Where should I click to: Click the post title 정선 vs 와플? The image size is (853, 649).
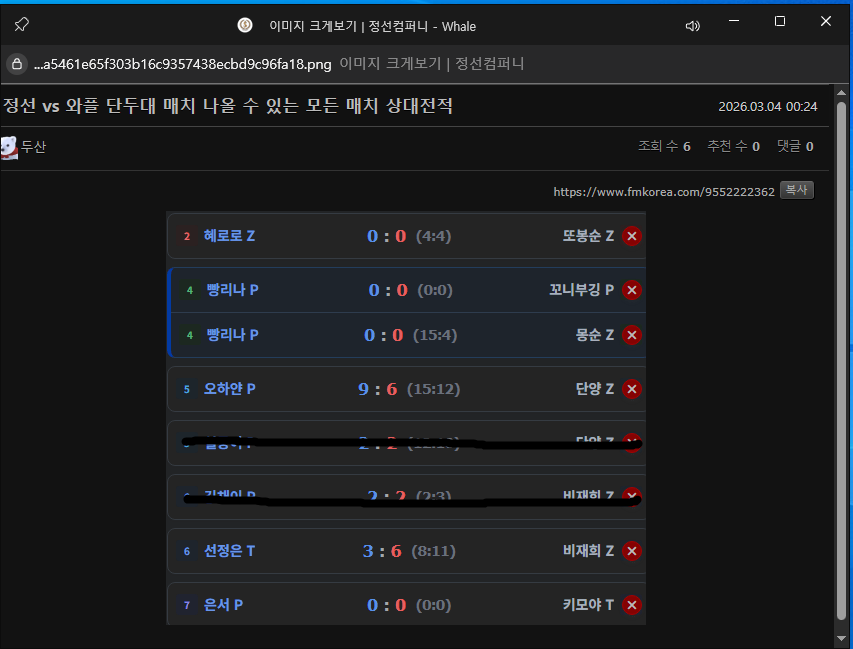tap(228, 106)
